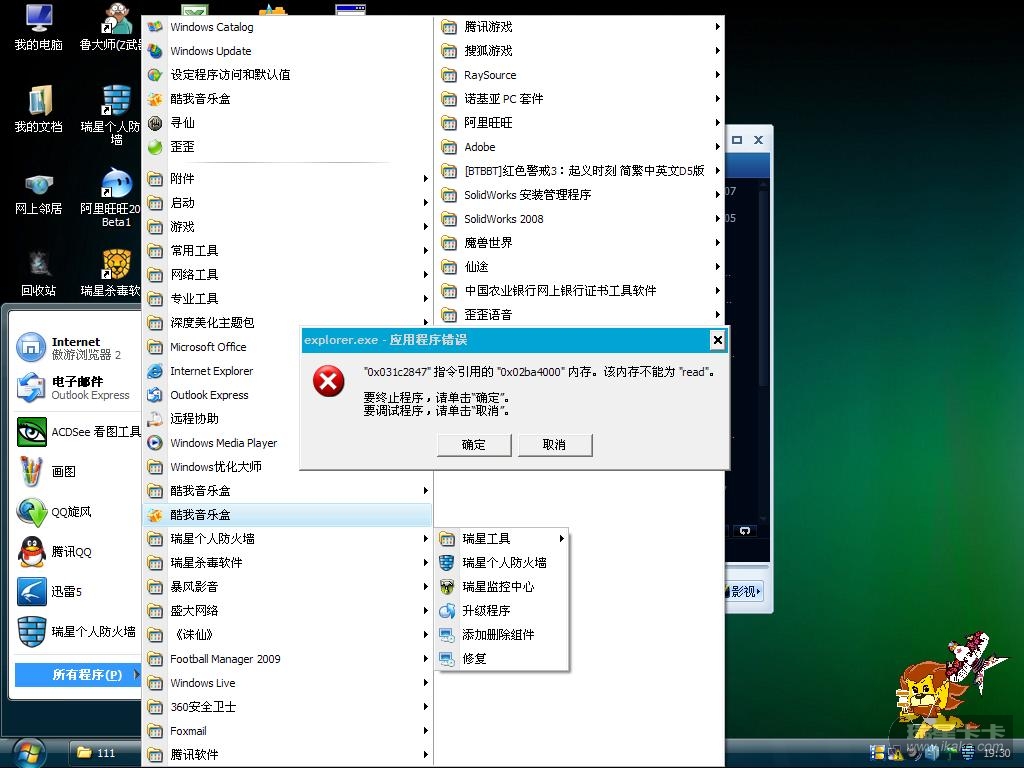
Task: Open 回收站 desktop icon
Action: pos(39,274)
